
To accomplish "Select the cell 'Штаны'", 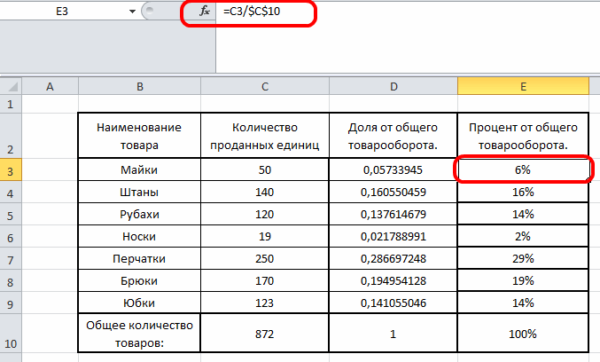I will coord(139,192).
